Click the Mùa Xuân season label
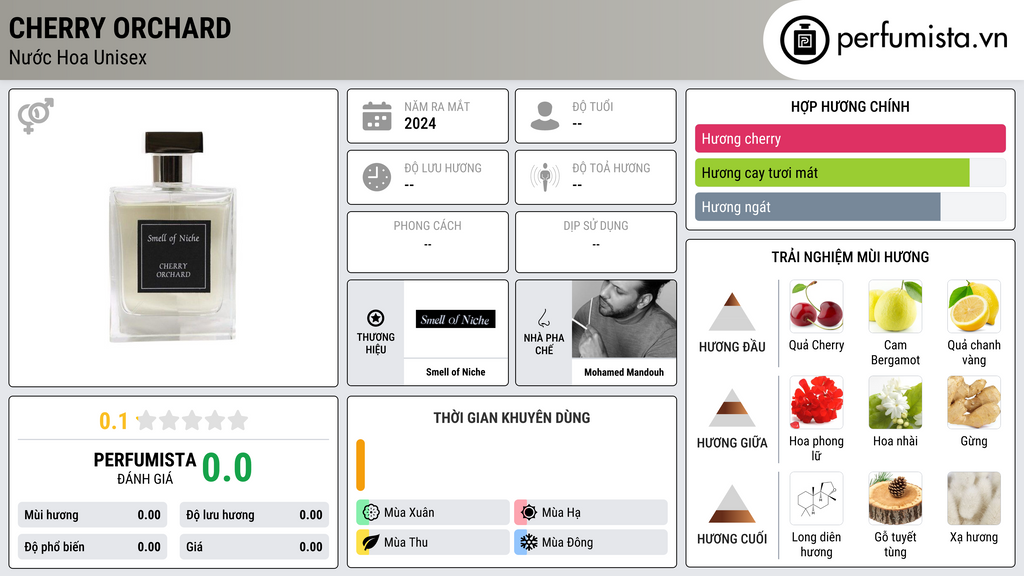The width and height of the screenshot is (1024, 576). pyautogui.click(x=409, y=513)
